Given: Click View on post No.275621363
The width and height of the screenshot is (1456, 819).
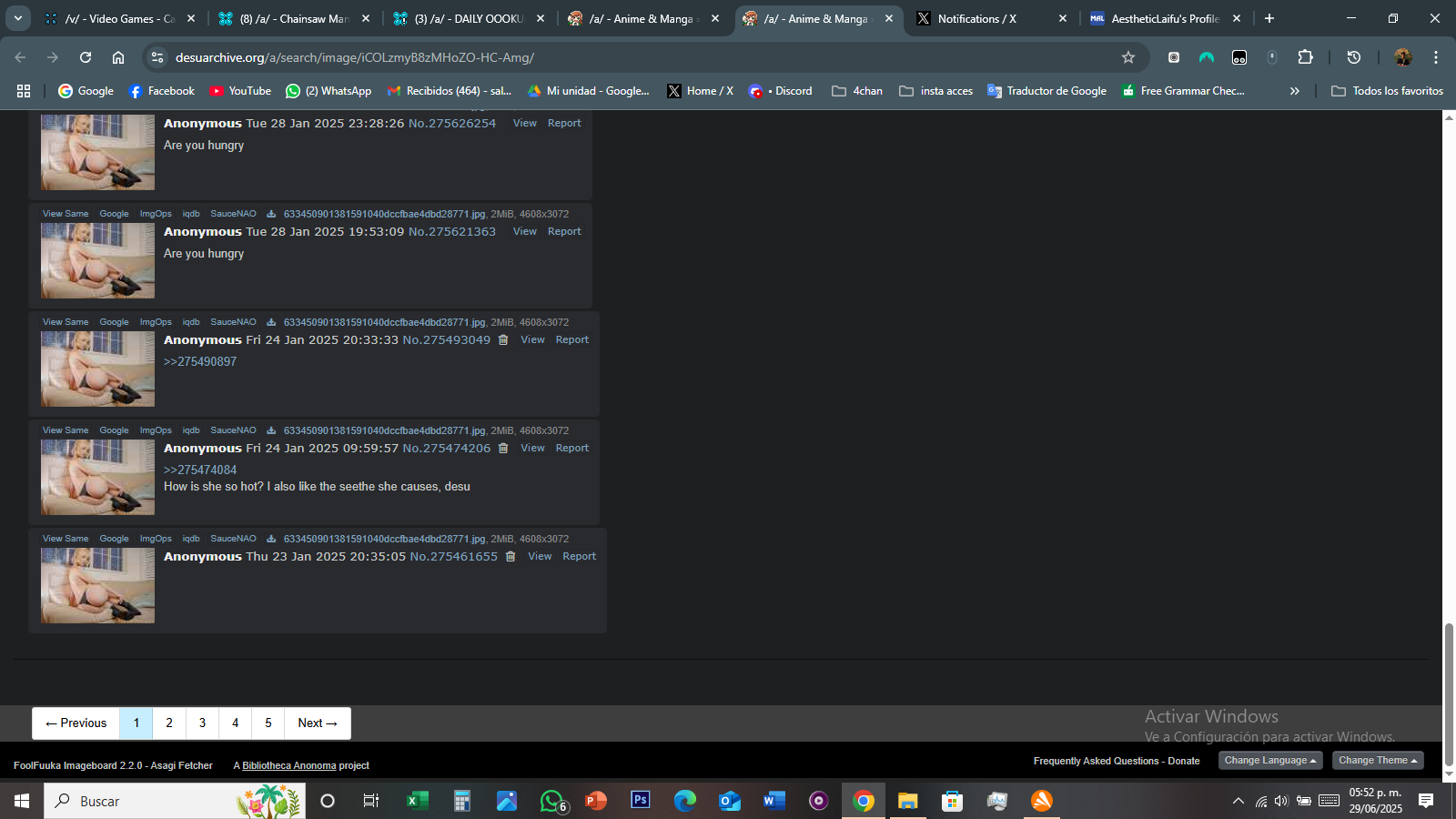Looking at the screenshot, I should click(x=525, y=232).
